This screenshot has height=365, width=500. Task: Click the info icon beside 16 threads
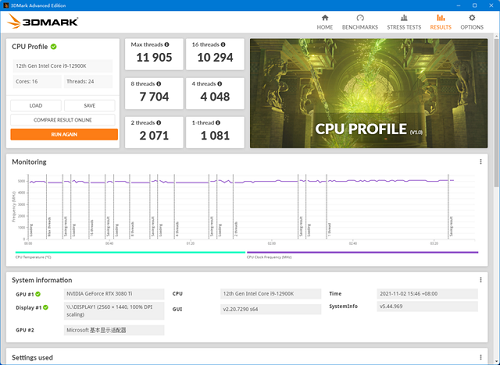click(223, 44)
